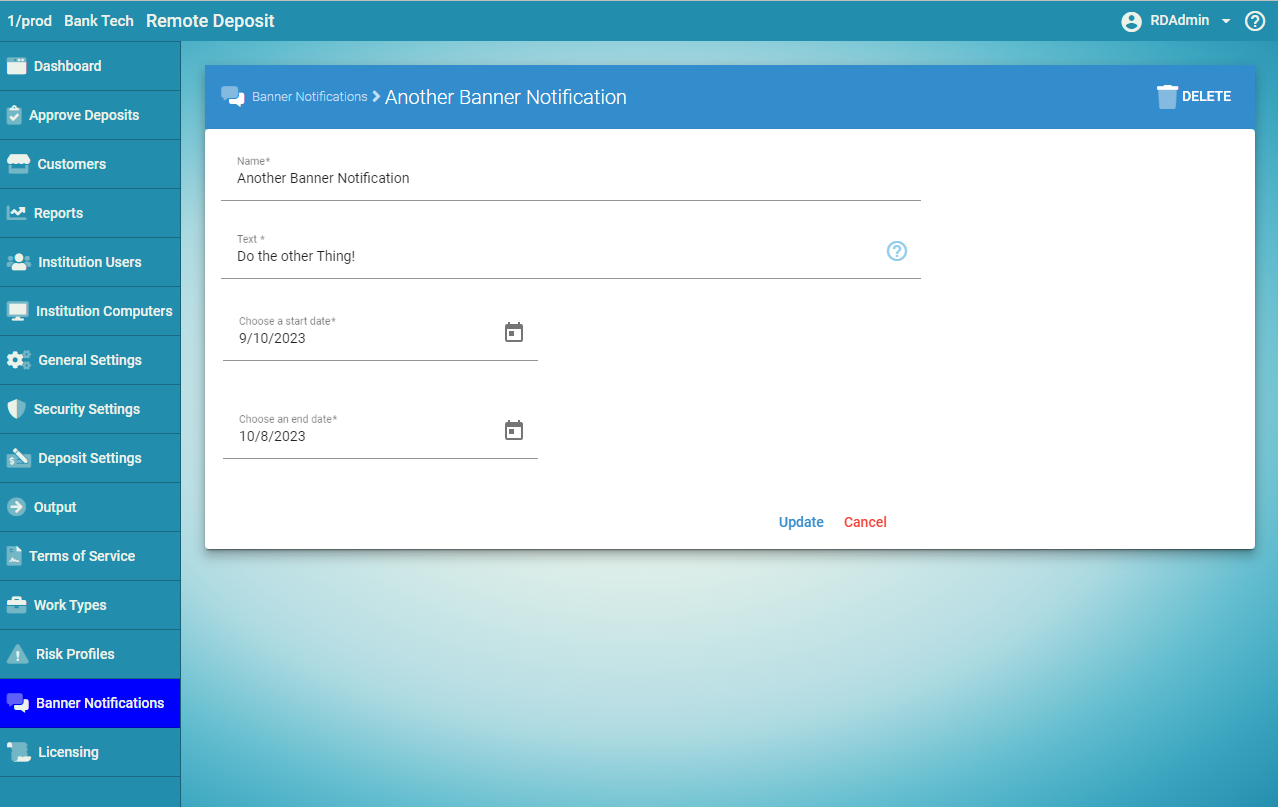Screen dimensions: 1278x807
Task: Click the chat icon in the page header
Action: point(233,97)
